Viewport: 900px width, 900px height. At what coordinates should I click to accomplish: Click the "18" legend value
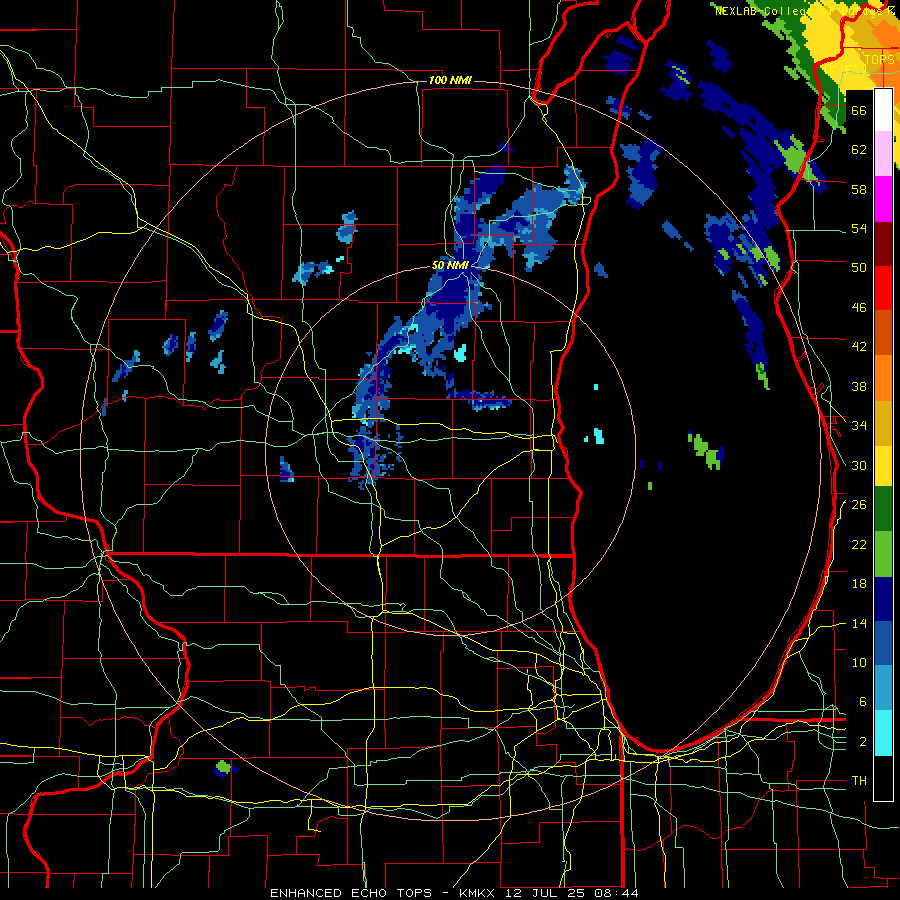(x=859, y=584)
